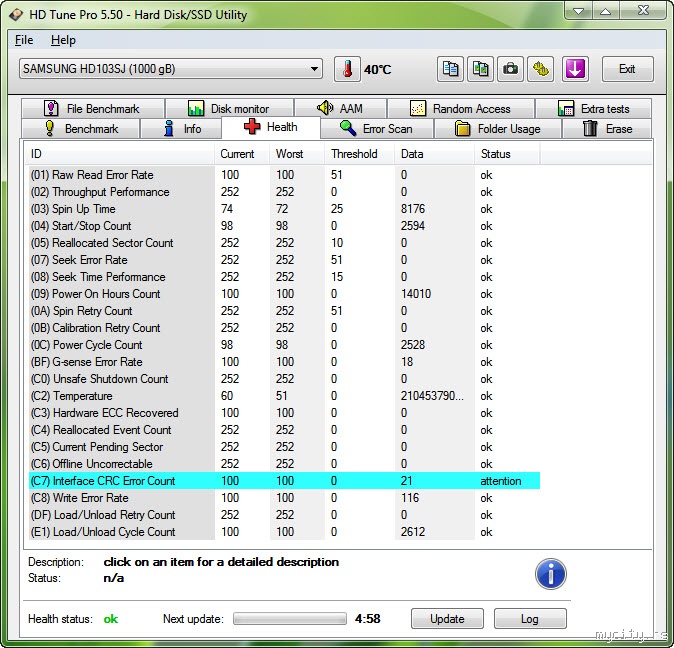Click the Current column header
The width and height of the screenshot is (674, 648).
coord(242,154)
